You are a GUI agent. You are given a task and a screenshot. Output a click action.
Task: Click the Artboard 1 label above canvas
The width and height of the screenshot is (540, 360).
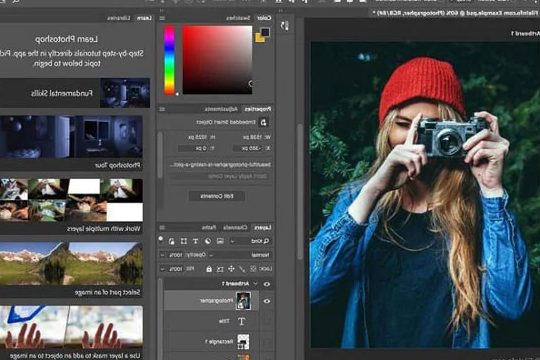[525, 33]
